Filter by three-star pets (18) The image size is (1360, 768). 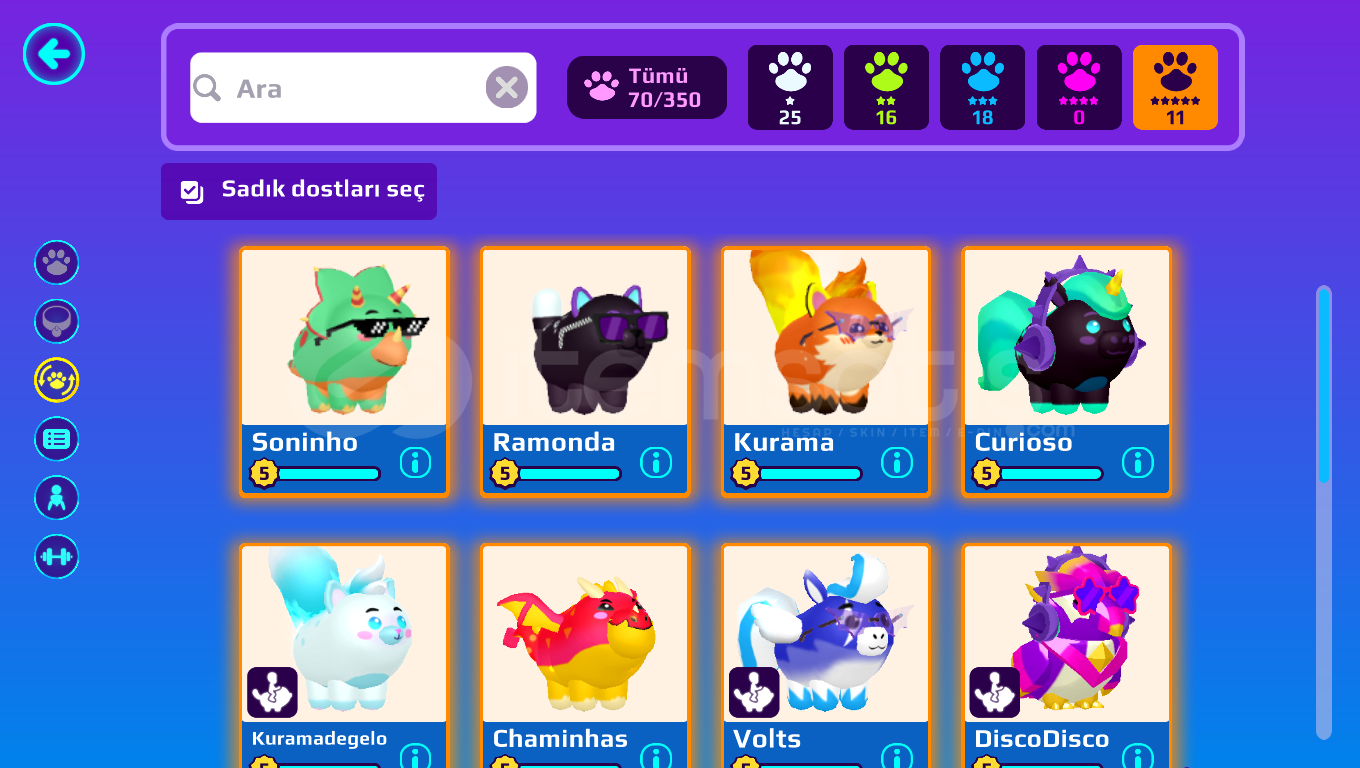982,88
